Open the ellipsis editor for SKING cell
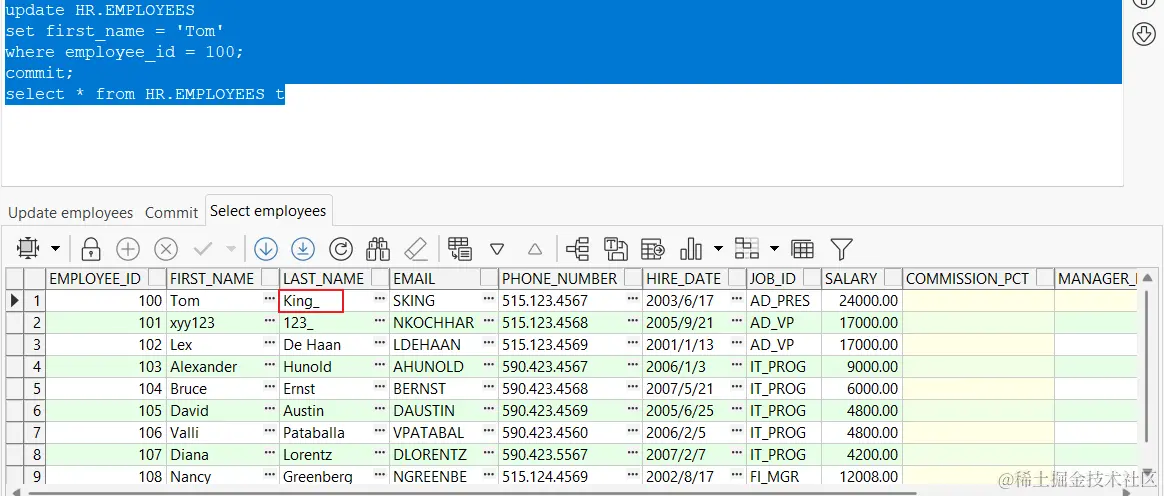The width and height of the screenshot is (1164, 496). tap(488, 300)
